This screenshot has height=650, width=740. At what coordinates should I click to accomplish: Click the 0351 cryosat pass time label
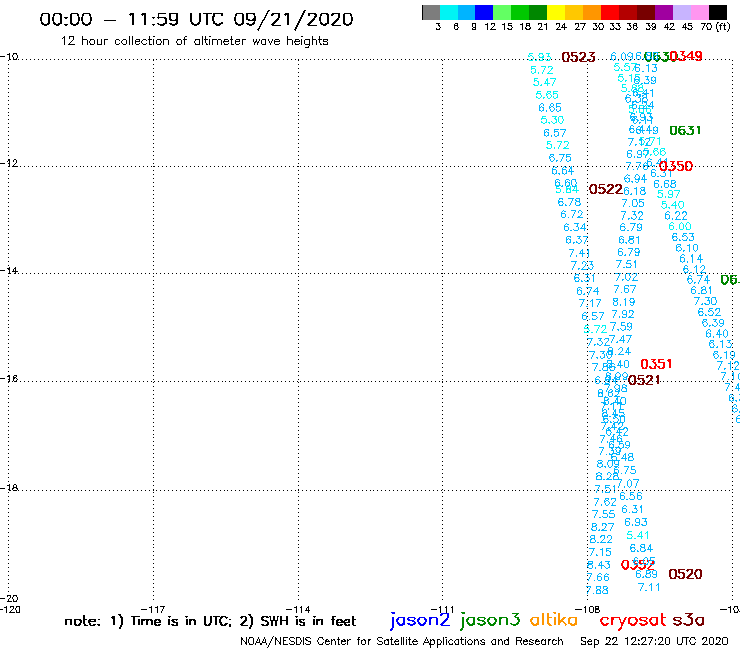[656, 364]
